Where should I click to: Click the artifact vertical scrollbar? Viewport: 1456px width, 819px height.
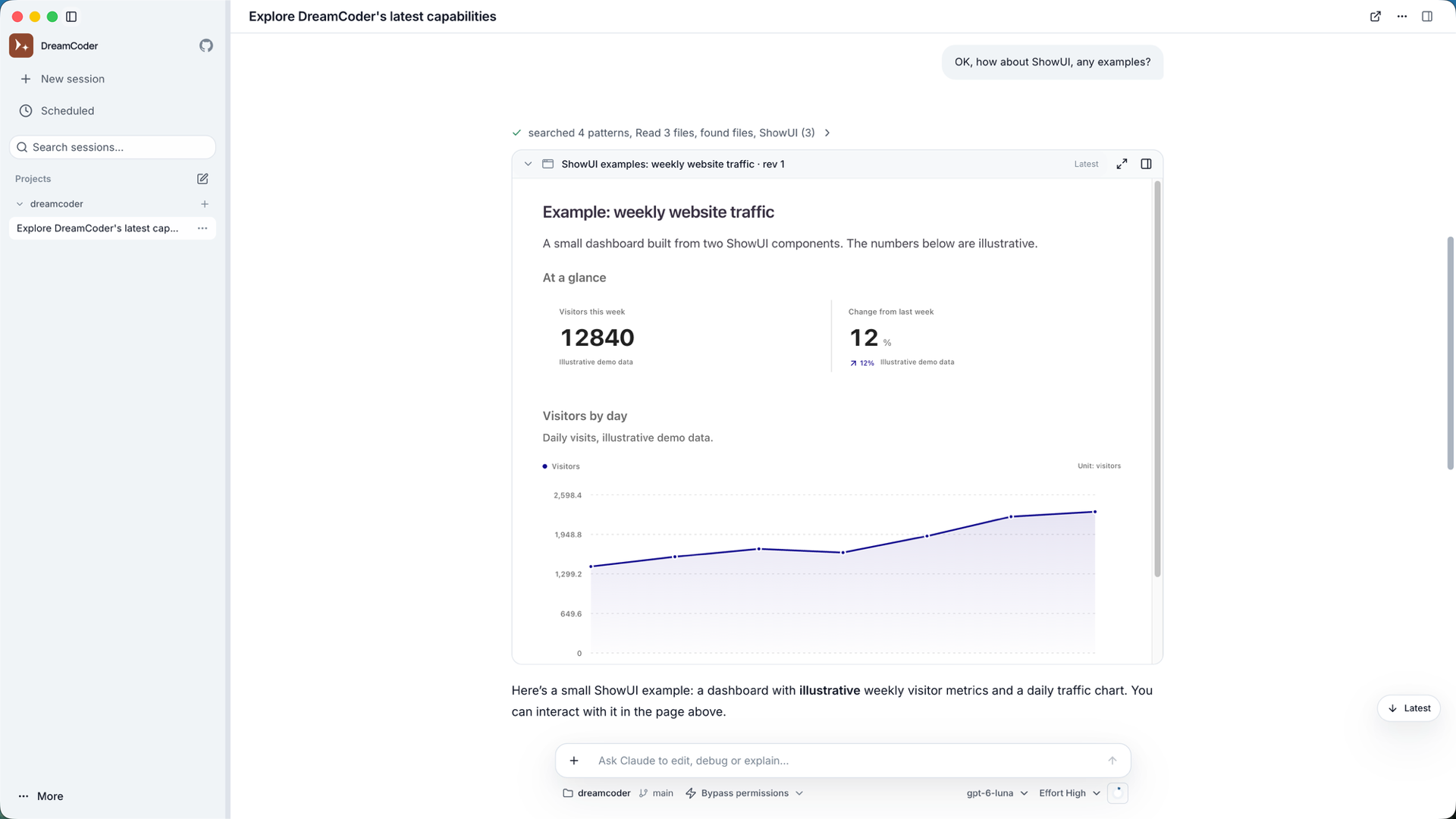point(1157,379)
